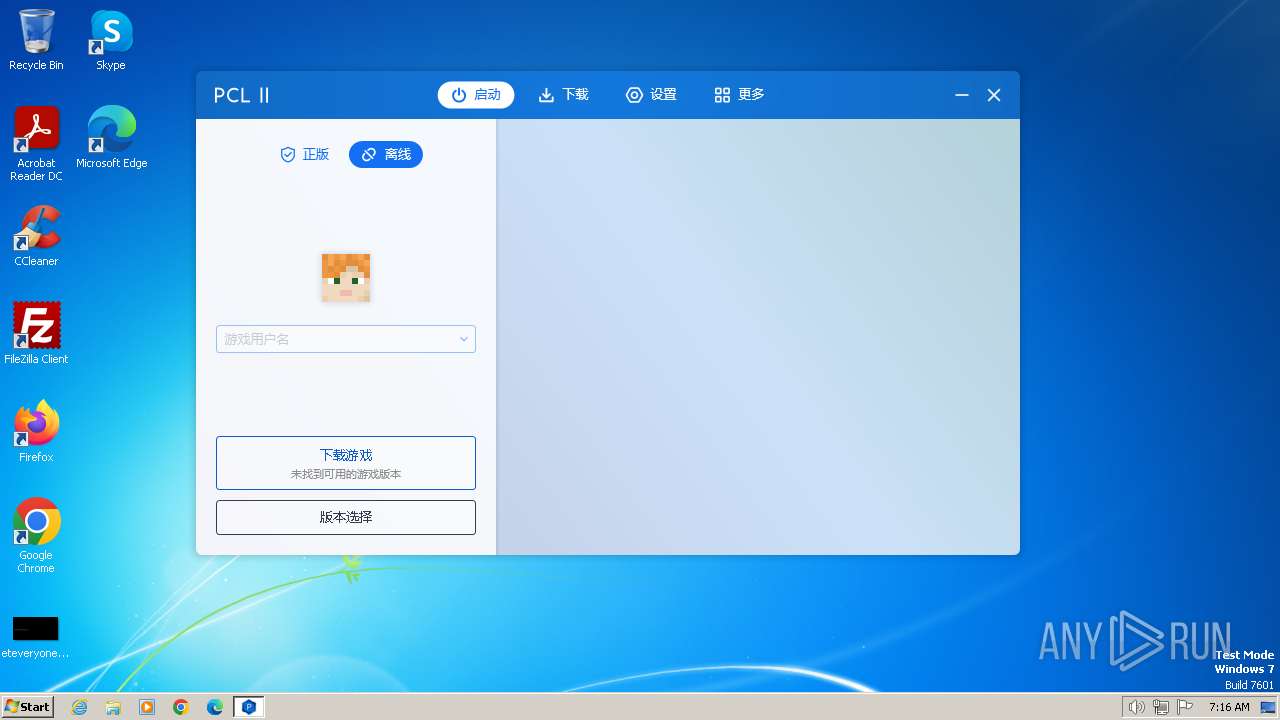Screen dimensions: 1280x720
Task: Launch Internet Explorer from taskbar
Action: coord(79,707)
